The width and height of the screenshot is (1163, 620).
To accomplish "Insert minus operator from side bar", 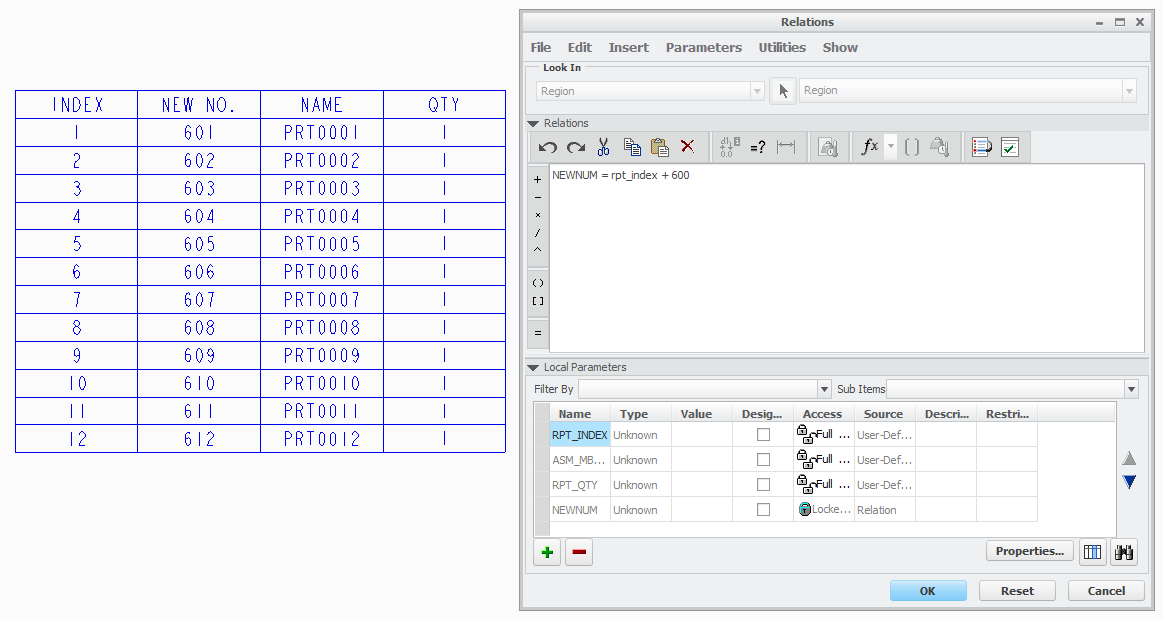I will point(538,197).
